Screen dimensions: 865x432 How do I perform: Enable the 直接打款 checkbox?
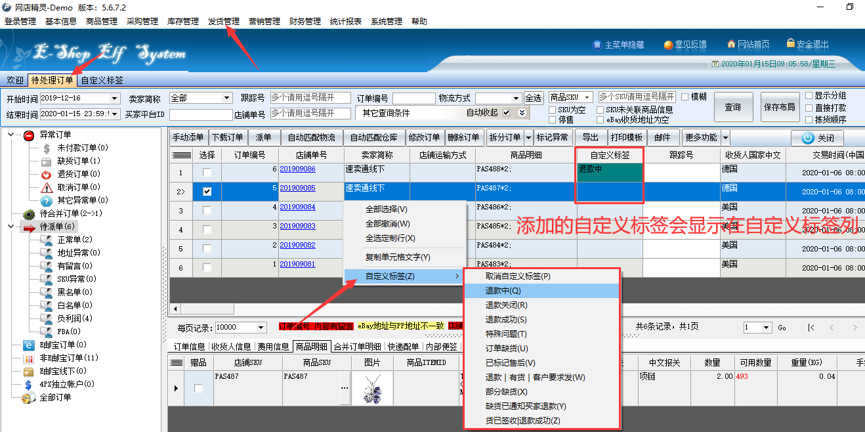[809, 108]
